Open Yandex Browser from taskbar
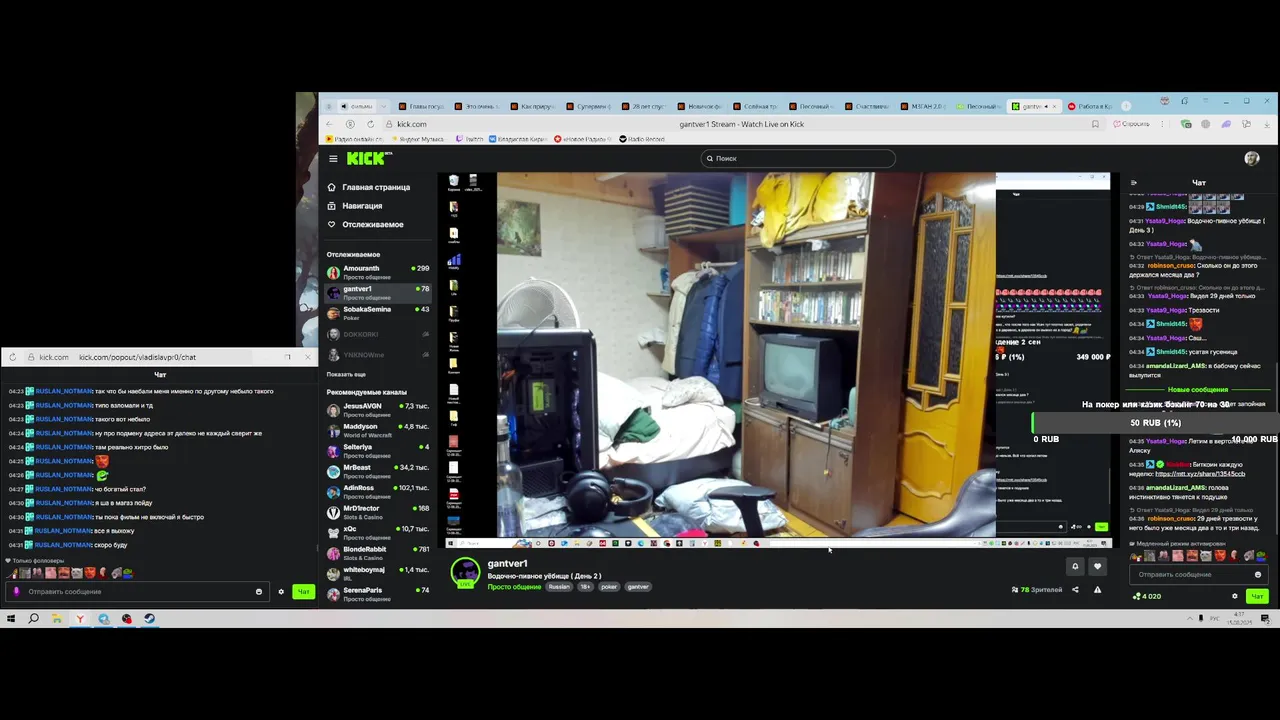 coord(80,619)
